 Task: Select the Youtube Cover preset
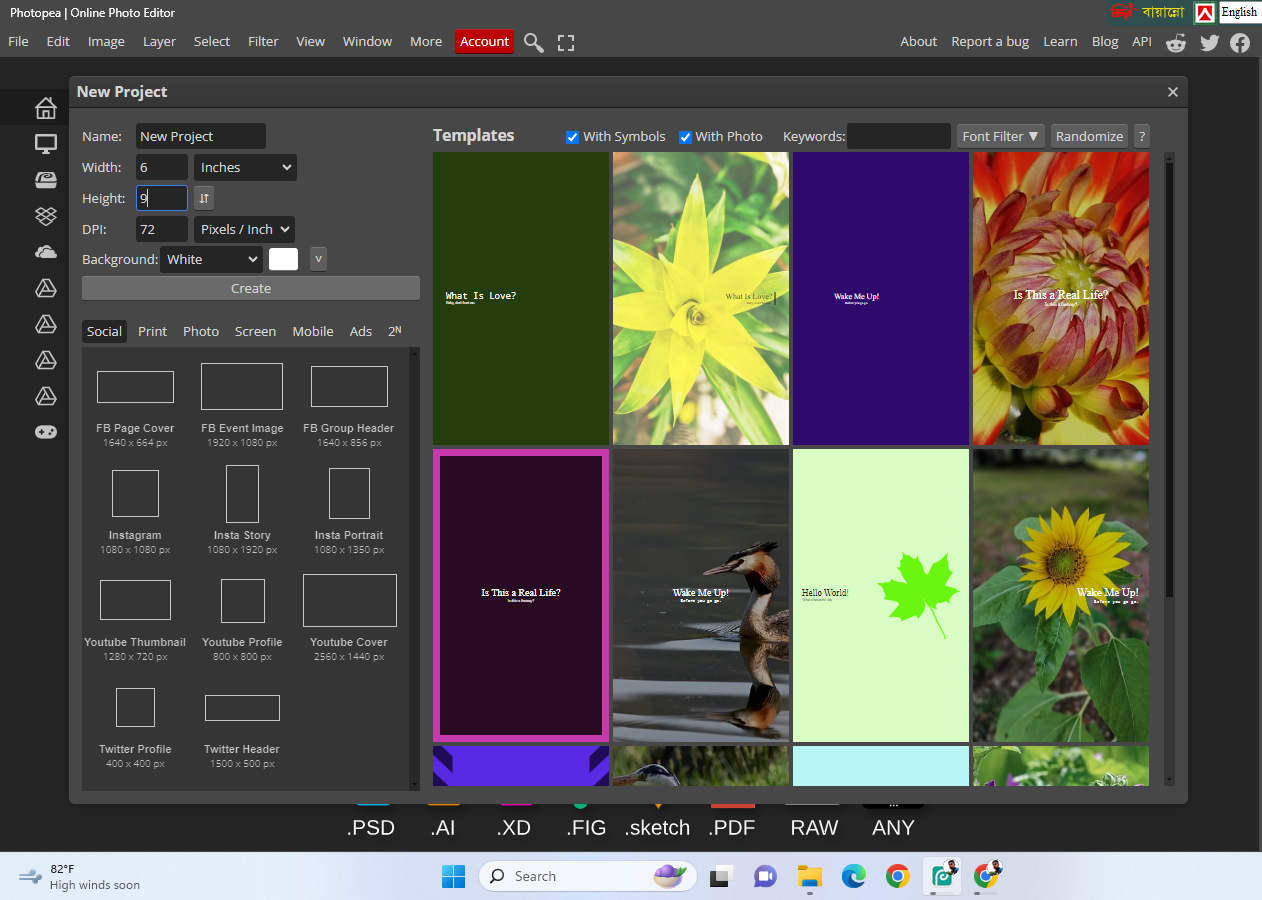(349, 618)
